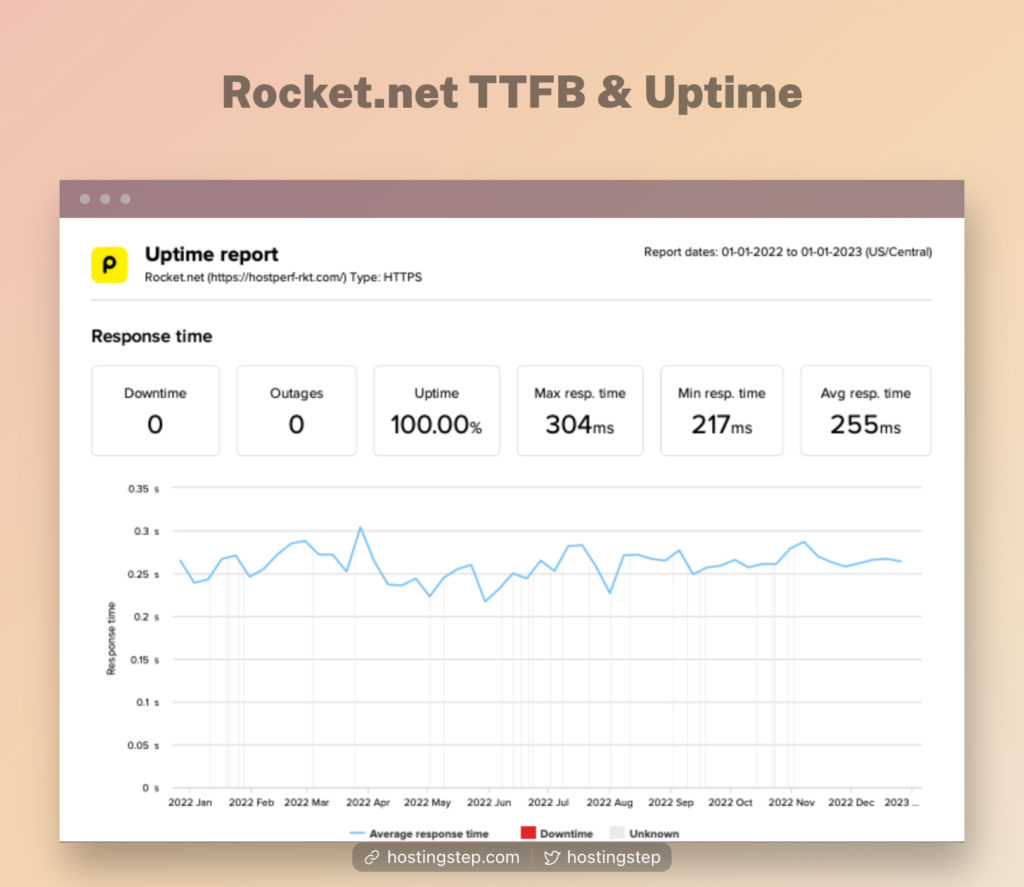
Task: Click the 2022 Dec axis label
Action: 851,802
